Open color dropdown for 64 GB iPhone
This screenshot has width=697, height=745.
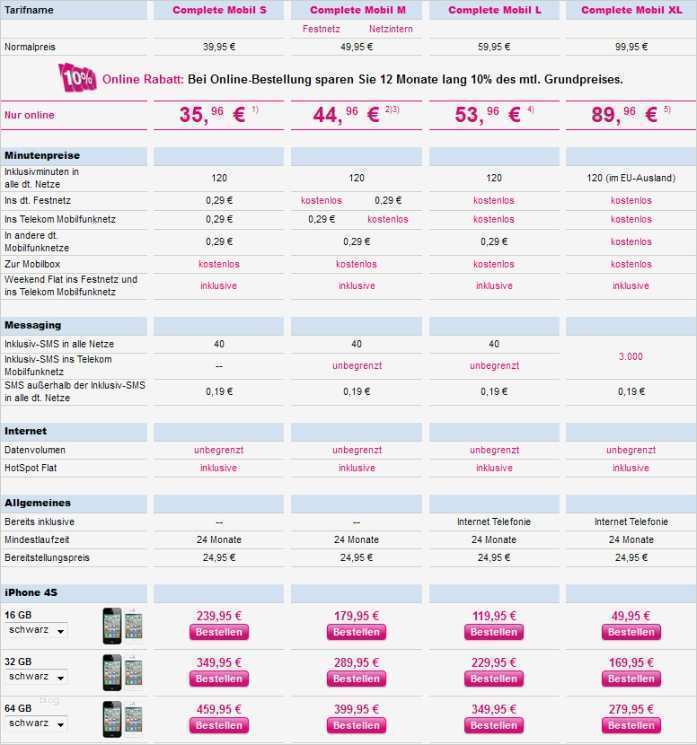coord(36,724)
